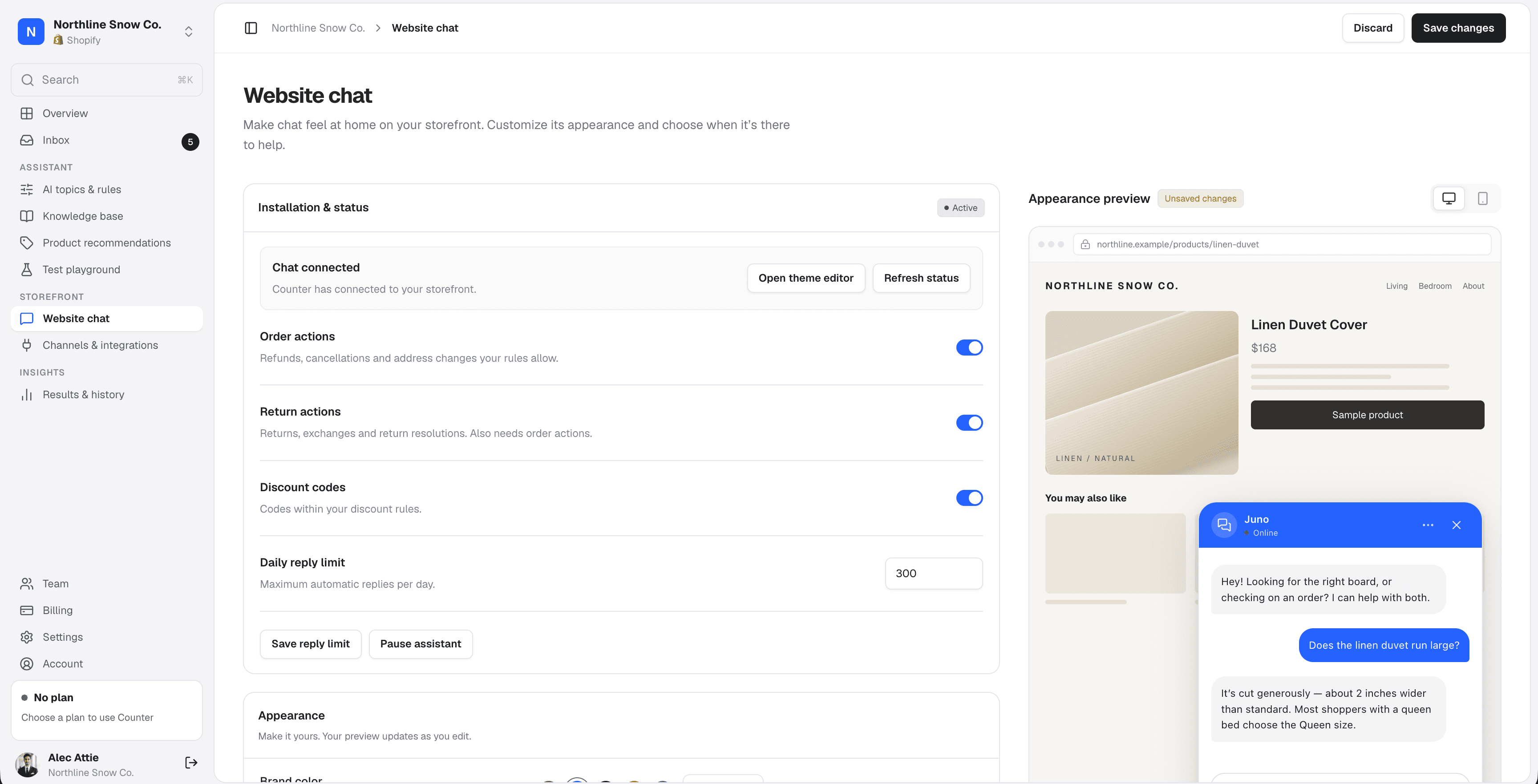This screenshot has width=1538, height=784.
Task: Open the Billing card icon
Action: click(x=27, y=610)
